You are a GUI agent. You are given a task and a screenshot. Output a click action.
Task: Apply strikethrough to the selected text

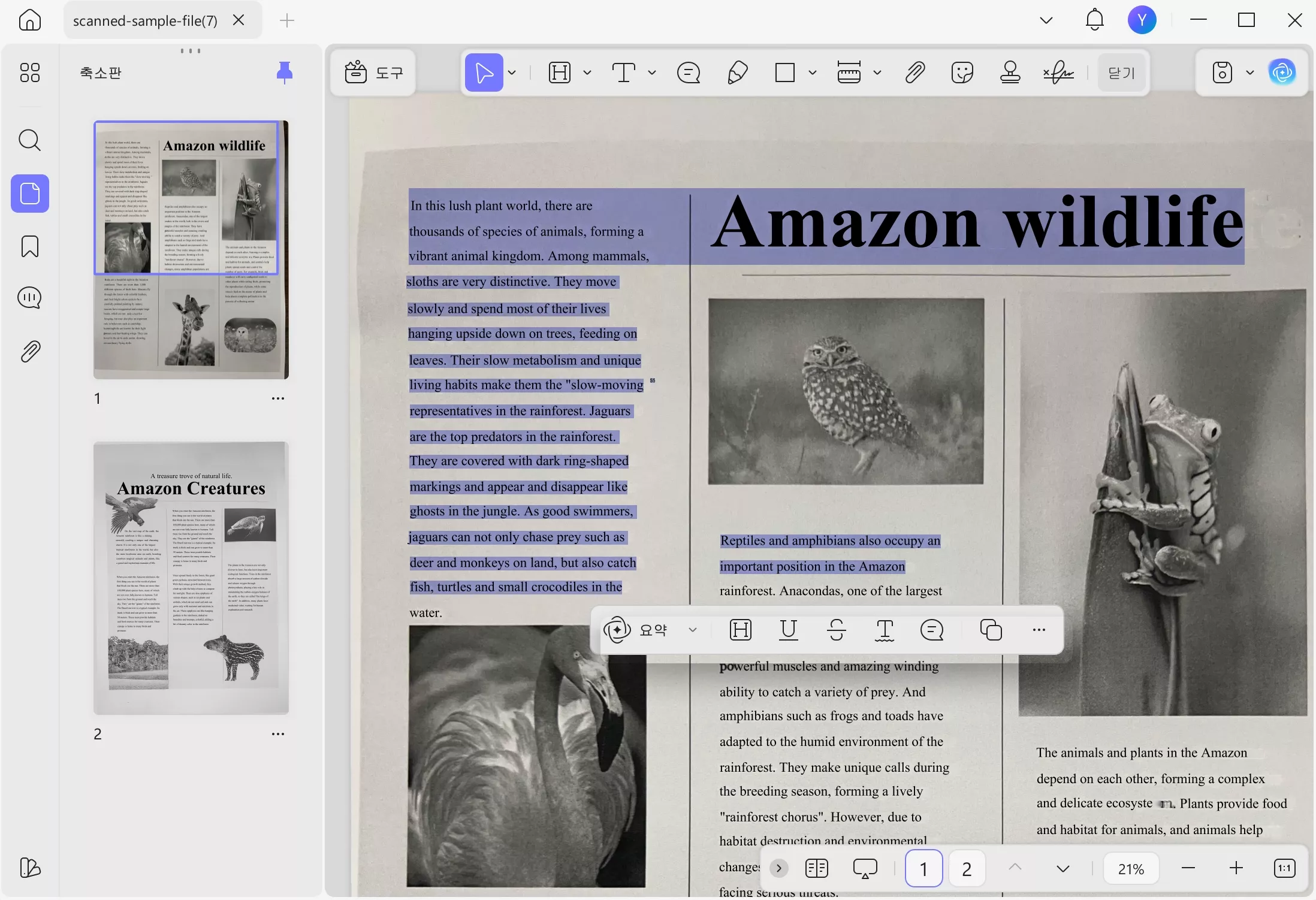(x=836, y=630)
